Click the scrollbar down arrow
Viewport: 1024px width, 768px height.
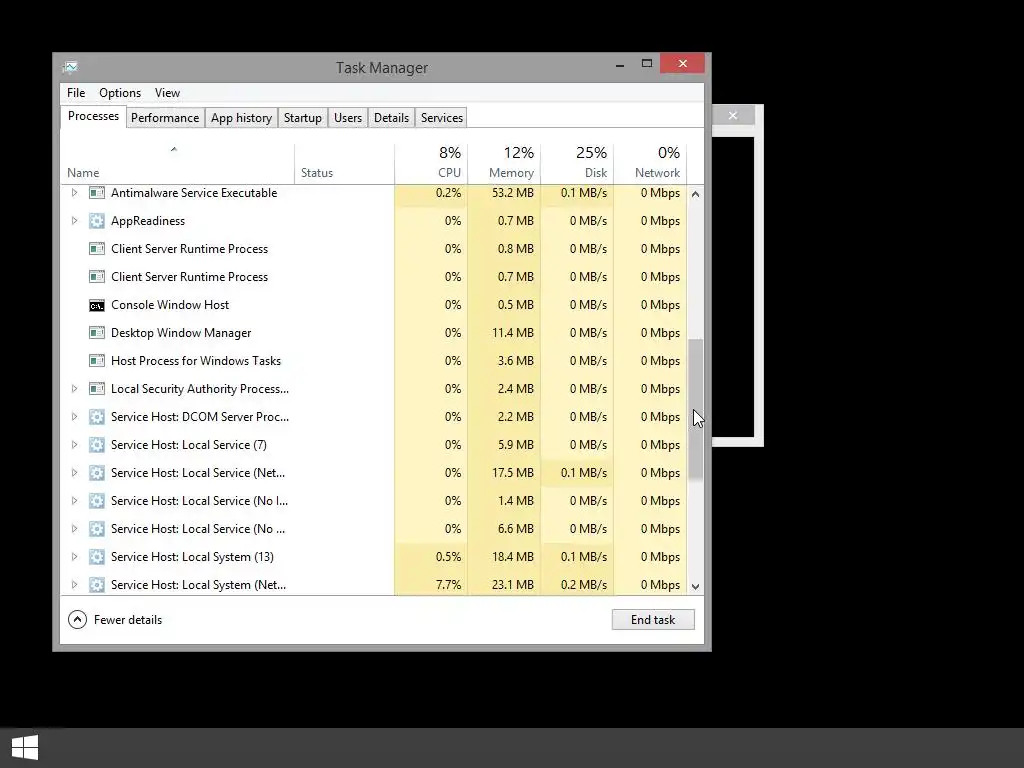tap(696, 586)
